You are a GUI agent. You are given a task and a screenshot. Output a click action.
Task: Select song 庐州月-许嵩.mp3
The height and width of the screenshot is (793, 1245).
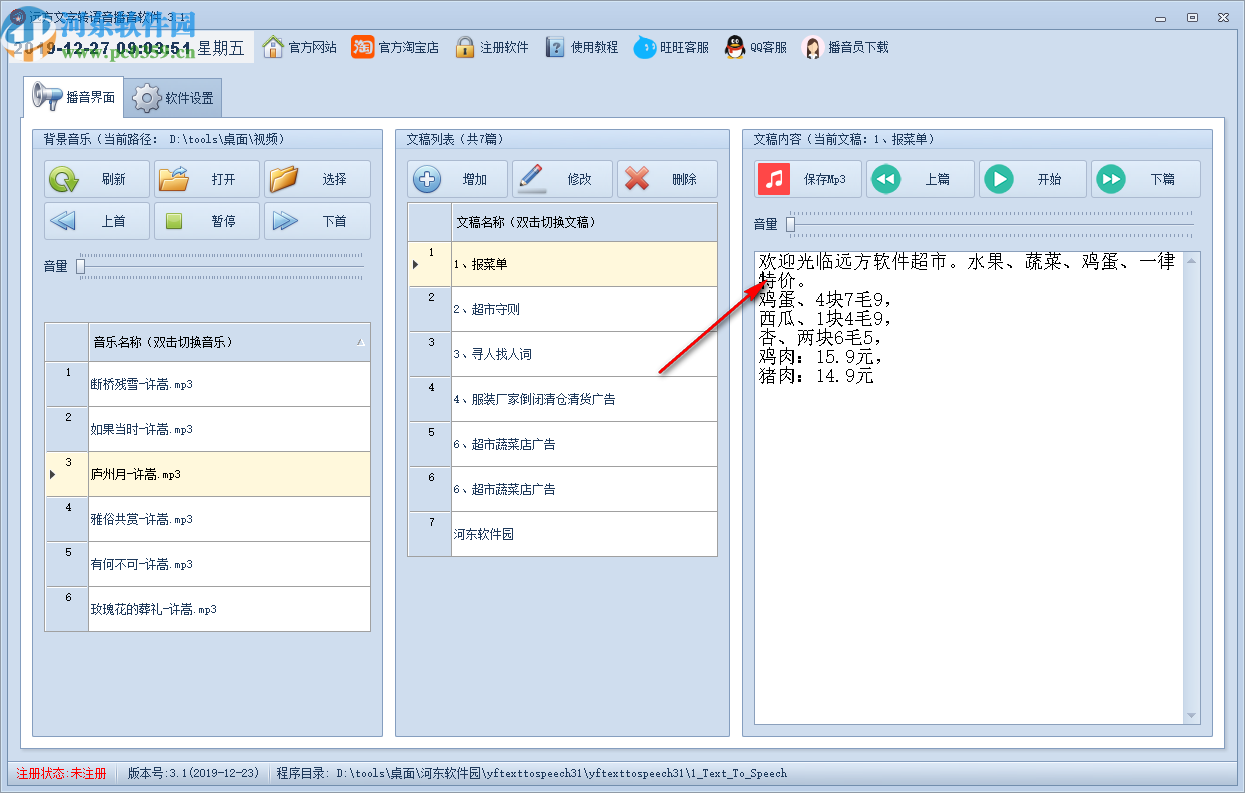tap(229, 474)
